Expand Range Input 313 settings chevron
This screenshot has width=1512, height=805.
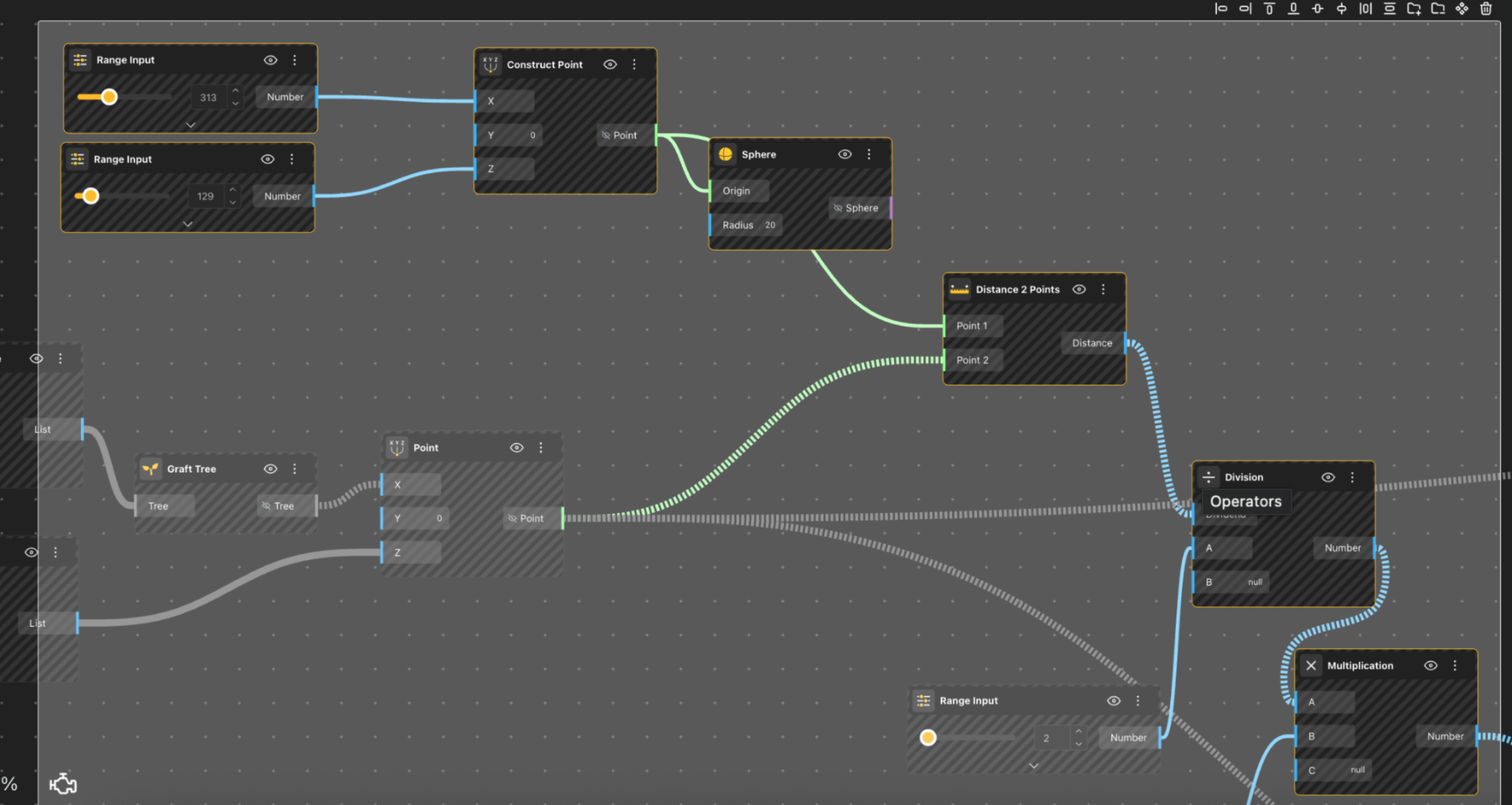click(x=190, y=125)
